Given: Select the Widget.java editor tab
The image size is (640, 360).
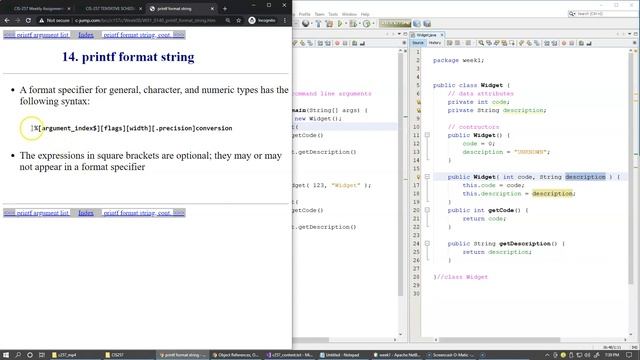Looking at the screenshot, I should coord(427,35).
